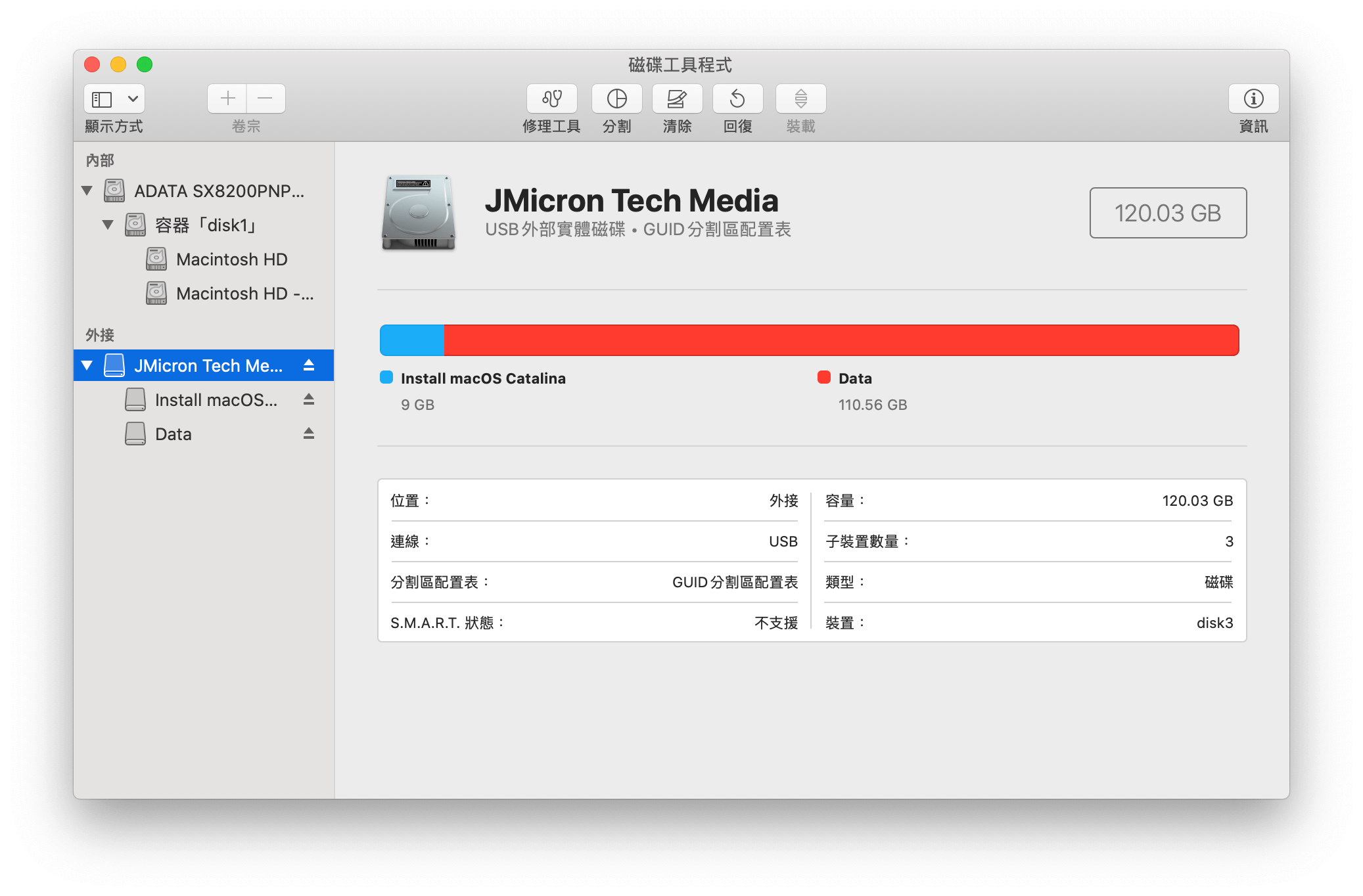1363x896 pixels.
Task: Collapse the JMicron Tech Media disclosure triangle
Action: 87,365
